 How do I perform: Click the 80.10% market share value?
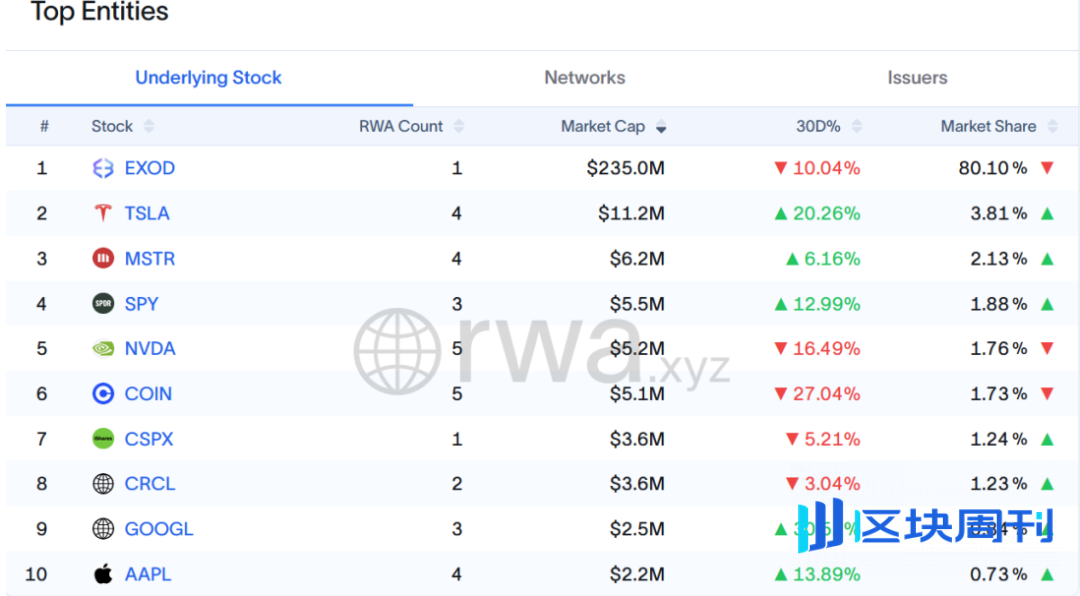pos(993,168)
